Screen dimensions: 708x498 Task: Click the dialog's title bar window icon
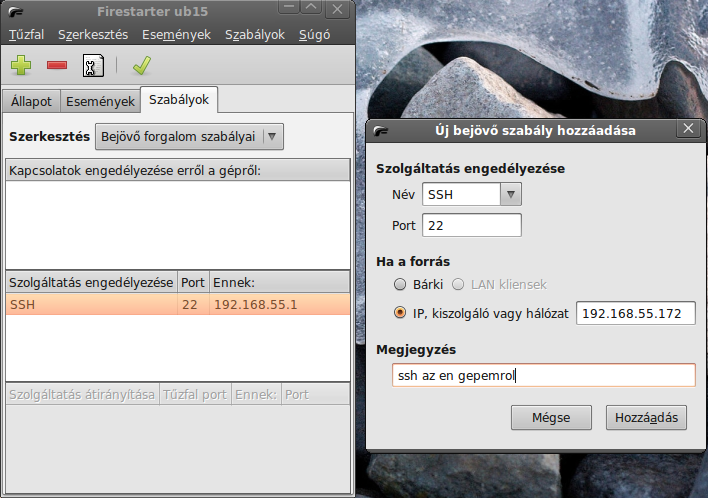tap(380, 130)
